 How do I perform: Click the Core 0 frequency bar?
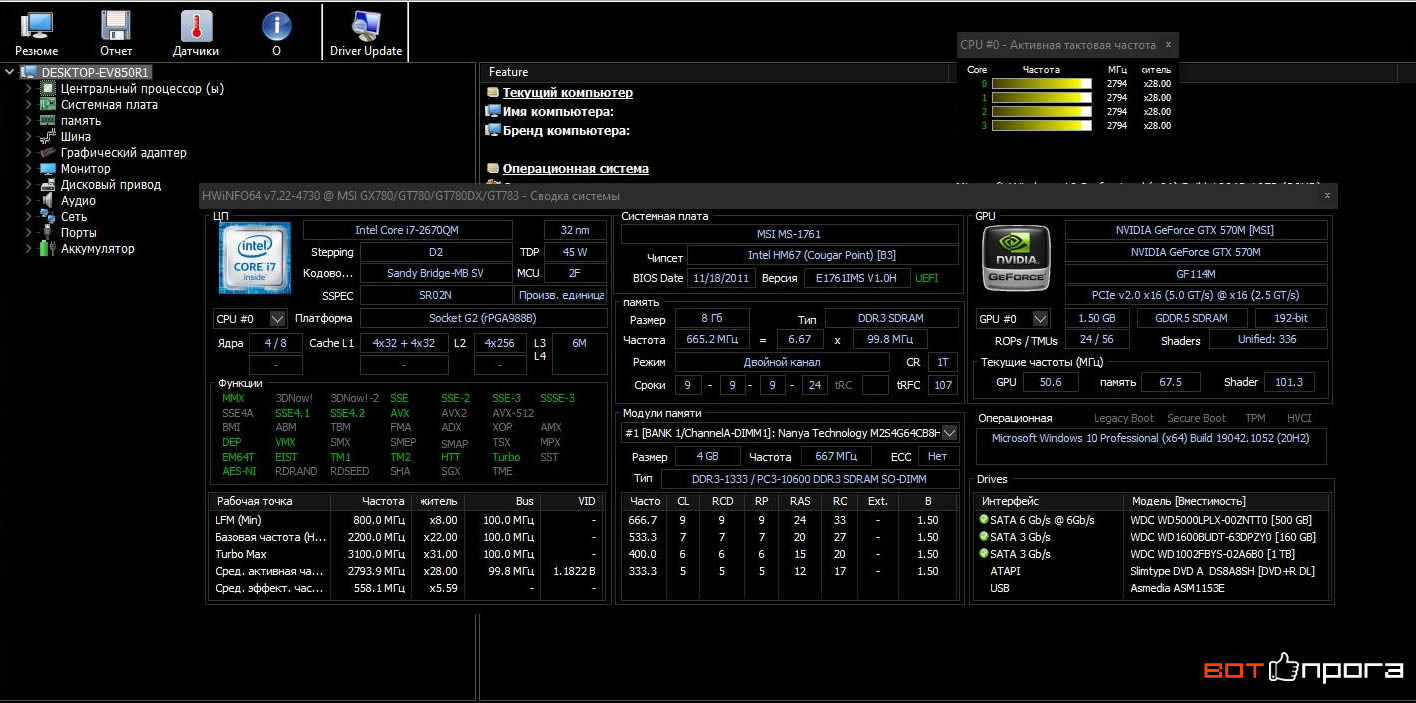[1041, 84]
